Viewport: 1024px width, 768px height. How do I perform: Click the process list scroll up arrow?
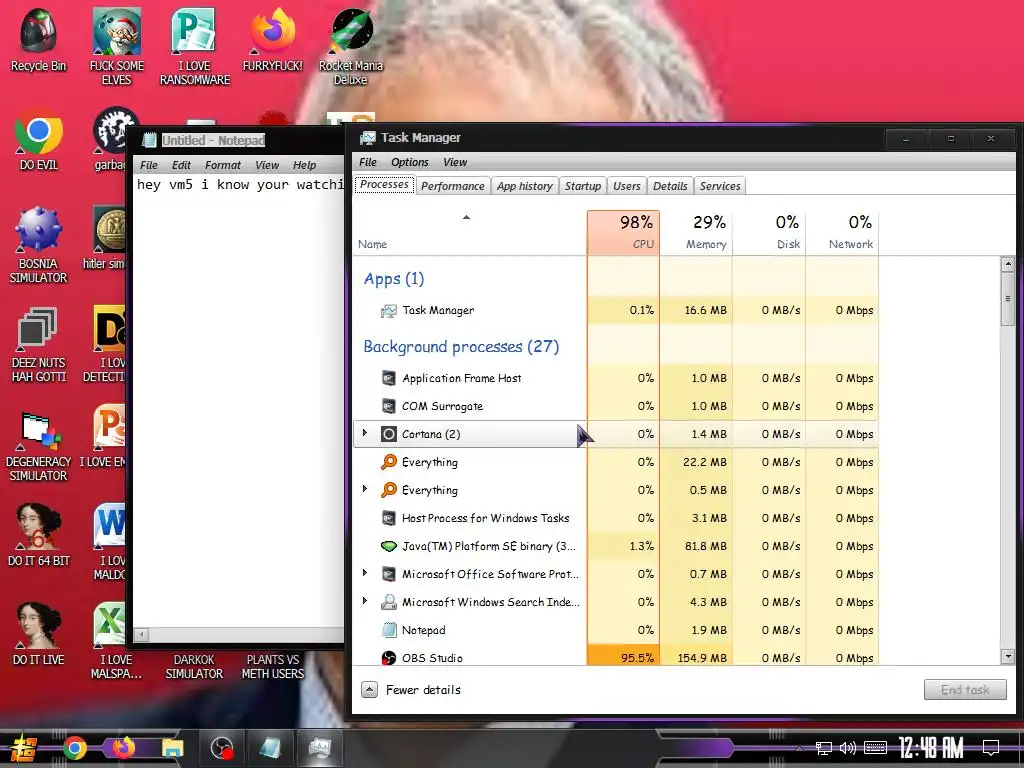[x=1008, y=264]
